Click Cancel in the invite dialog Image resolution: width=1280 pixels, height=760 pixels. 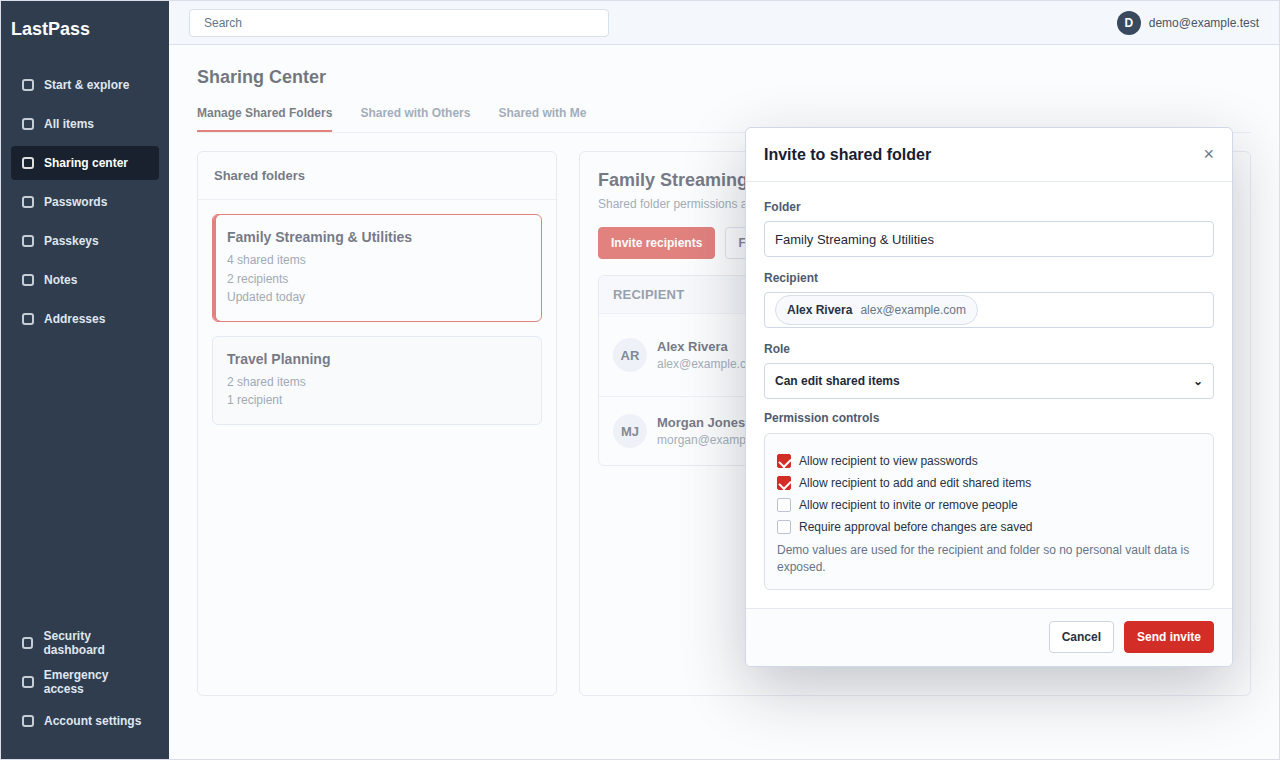coord(1081,637)
